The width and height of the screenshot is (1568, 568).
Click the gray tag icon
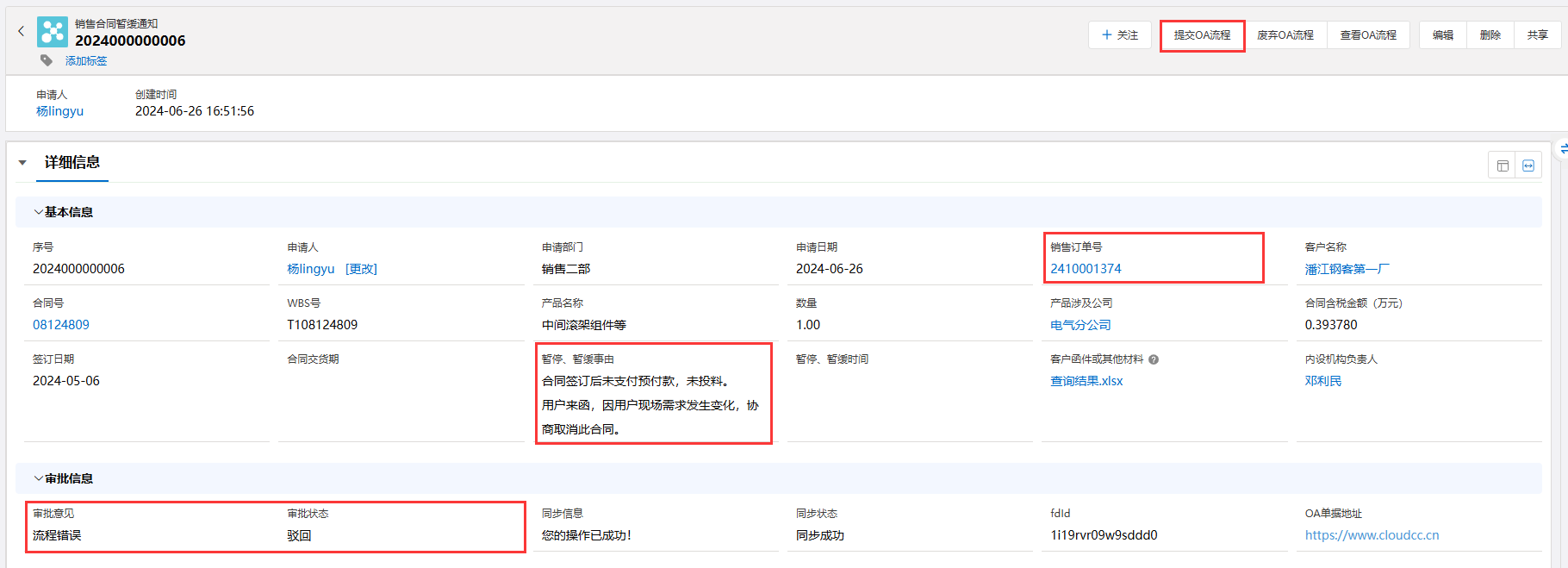pyautogui.click(x=47, y=60)
